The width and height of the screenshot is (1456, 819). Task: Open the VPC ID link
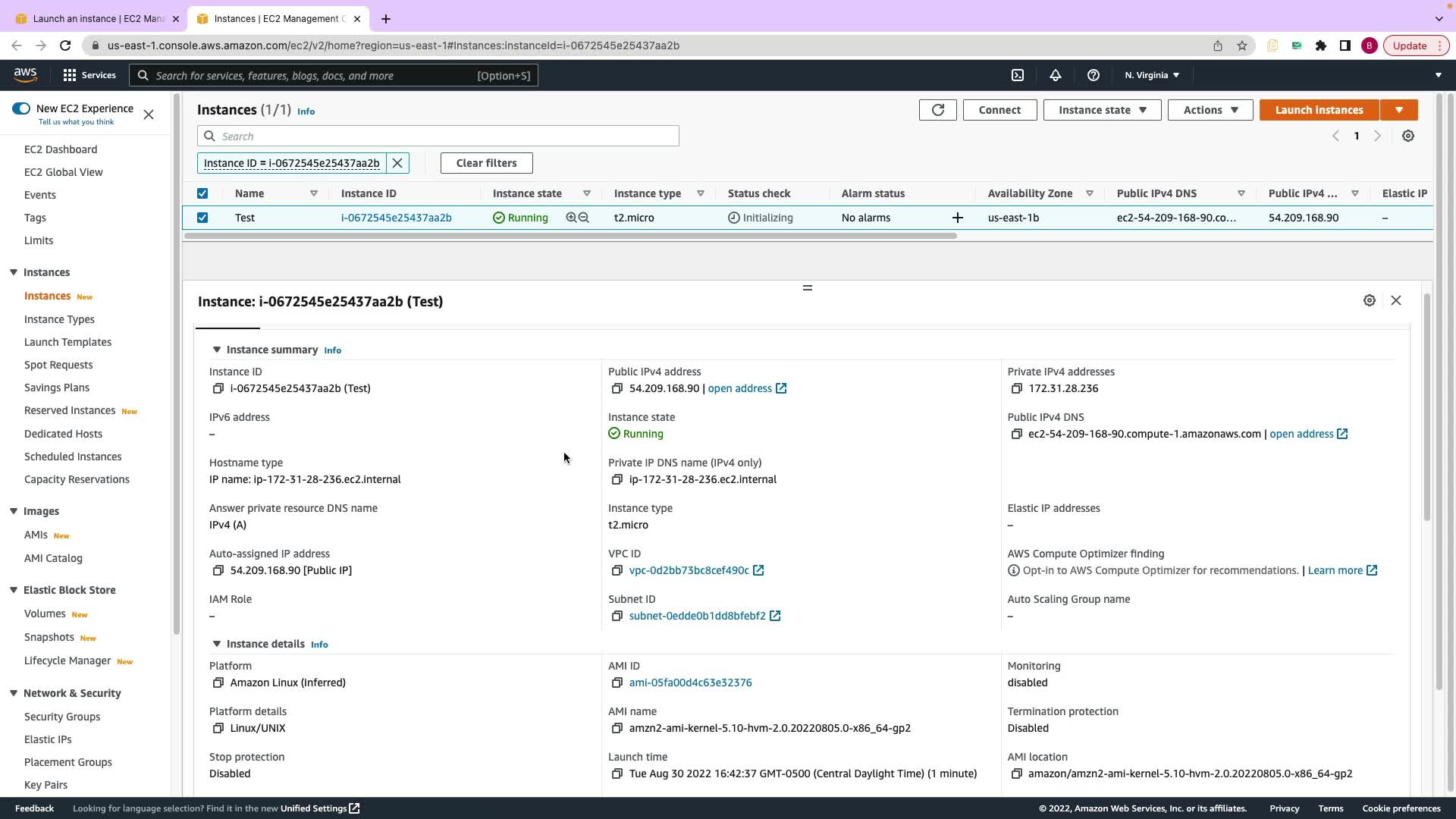pyautogui.click(x=689, y=570)
